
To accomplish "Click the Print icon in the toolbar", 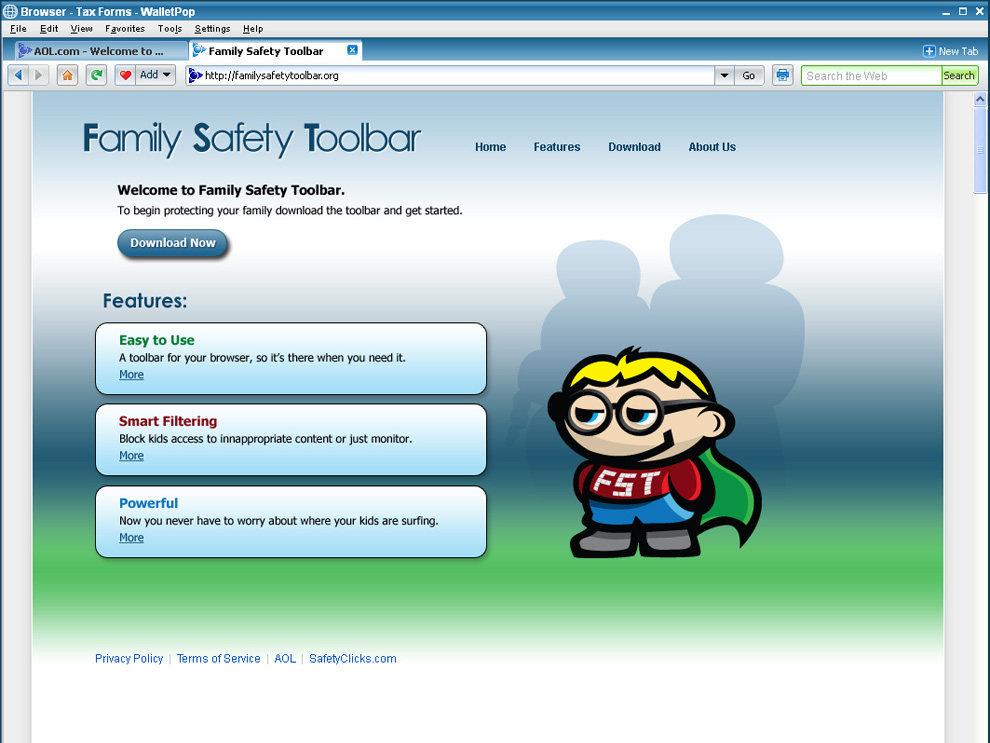I will 782,75.
